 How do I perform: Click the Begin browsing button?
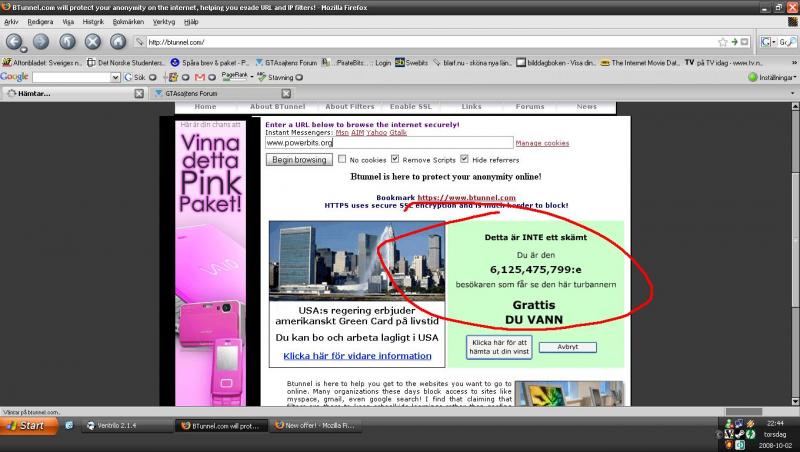tap(299, 160)
